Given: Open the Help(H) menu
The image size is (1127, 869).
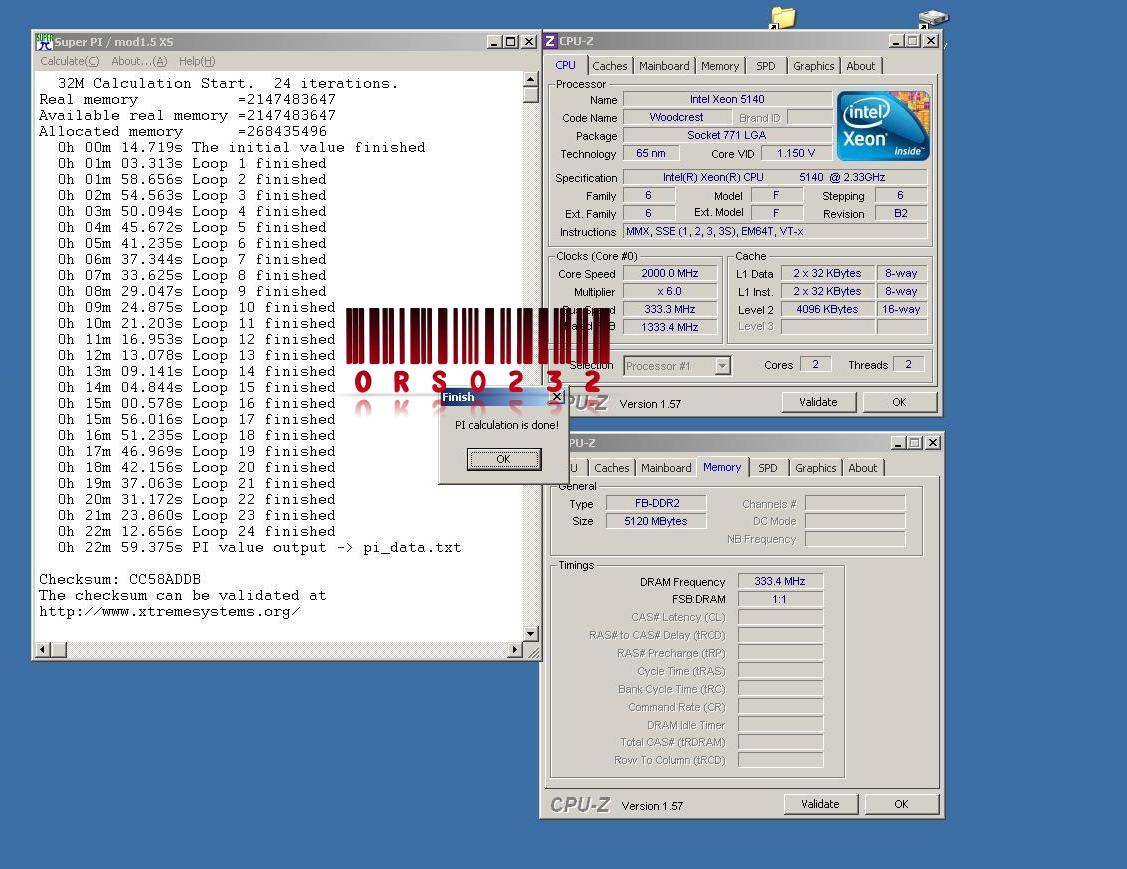Looking at the screenshot, I should [197, 61].
